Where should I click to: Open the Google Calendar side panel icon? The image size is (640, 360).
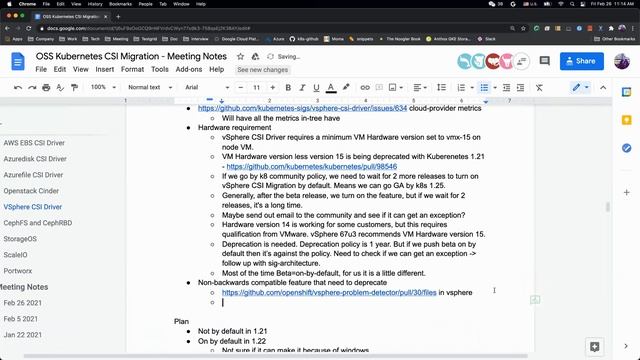point(627,92)
